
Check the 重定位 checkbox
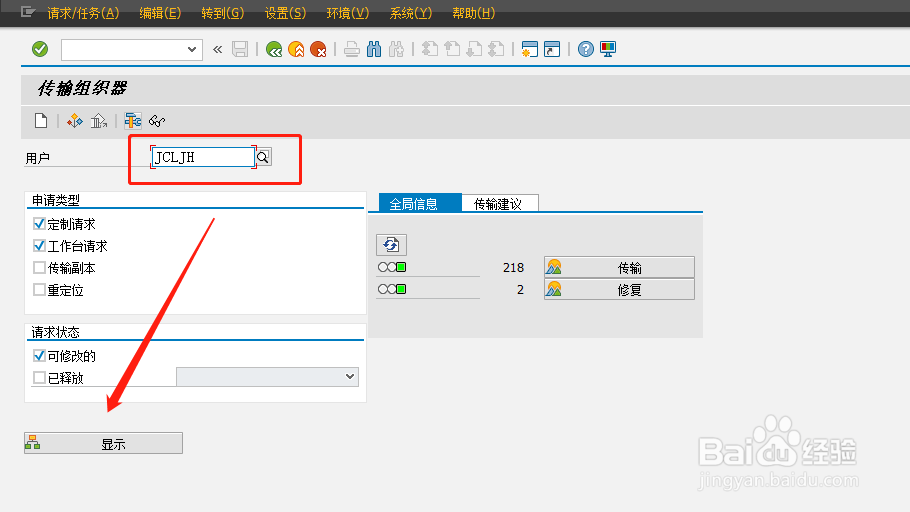[39, 290]
